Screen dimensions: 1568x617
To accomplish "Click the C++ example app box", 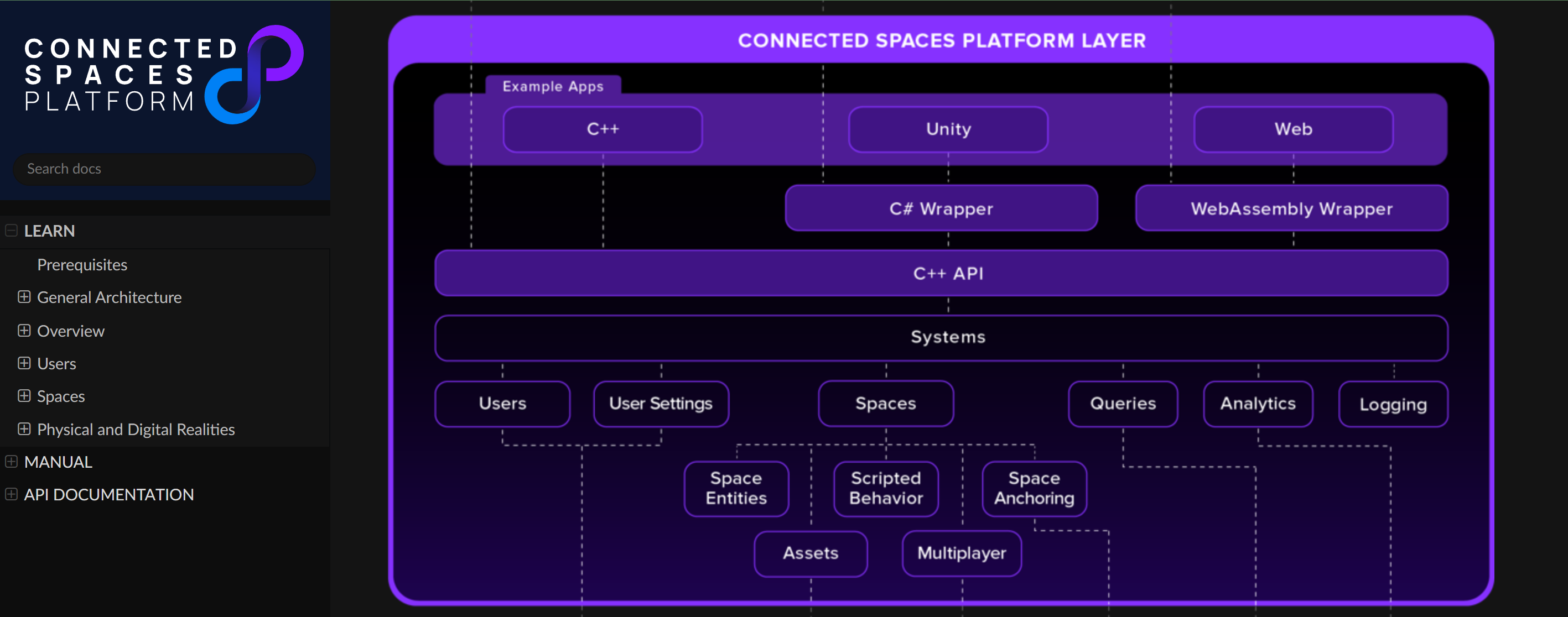I will [603, 129].
